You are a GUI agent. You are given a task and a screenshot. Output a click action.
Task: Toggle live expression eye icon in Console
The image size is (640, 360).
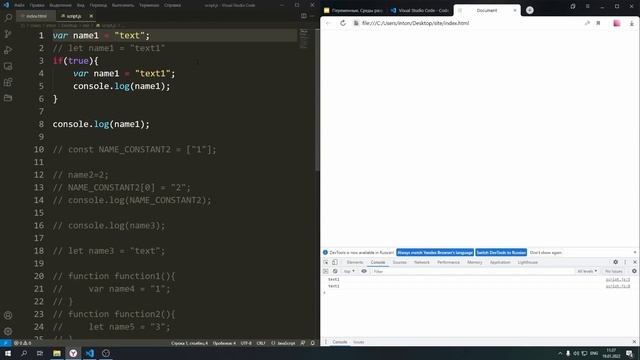point(364,271)
